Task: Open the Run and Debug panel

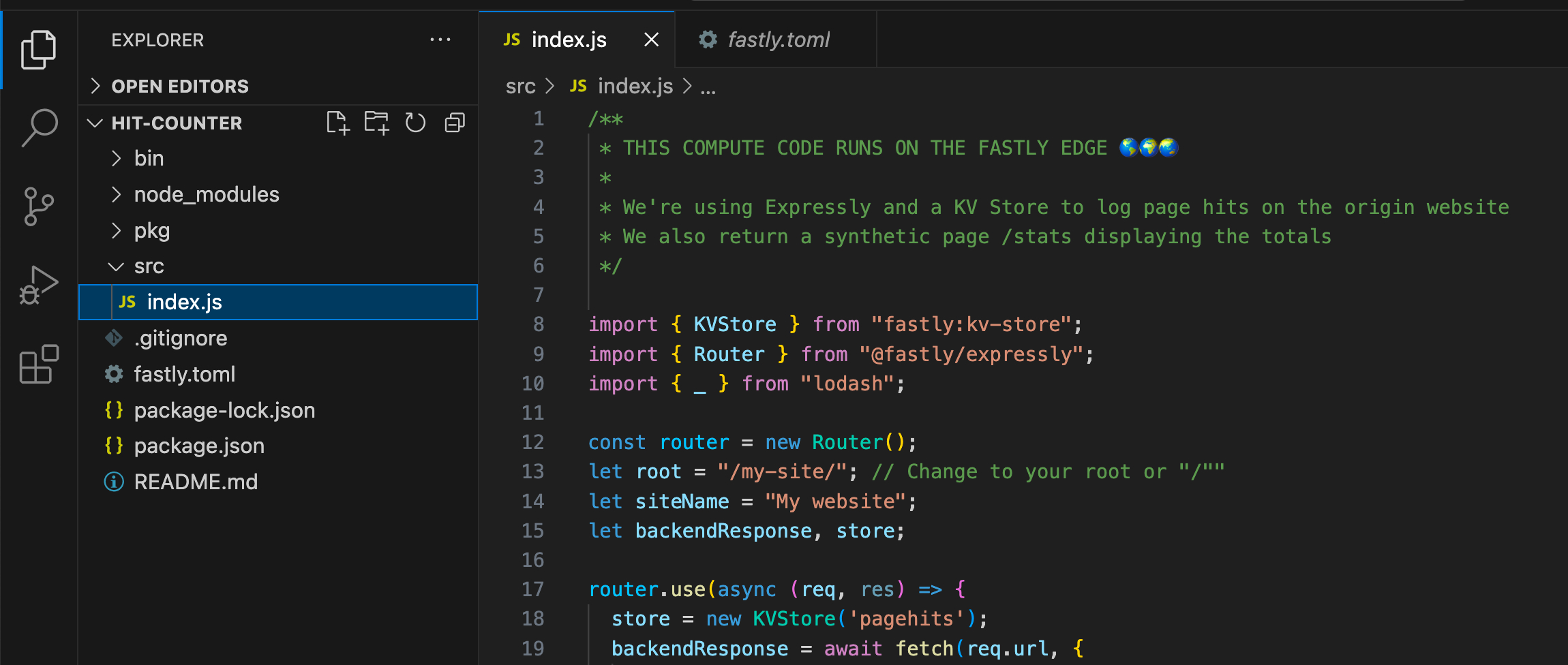Action: [x=39, y=286]
